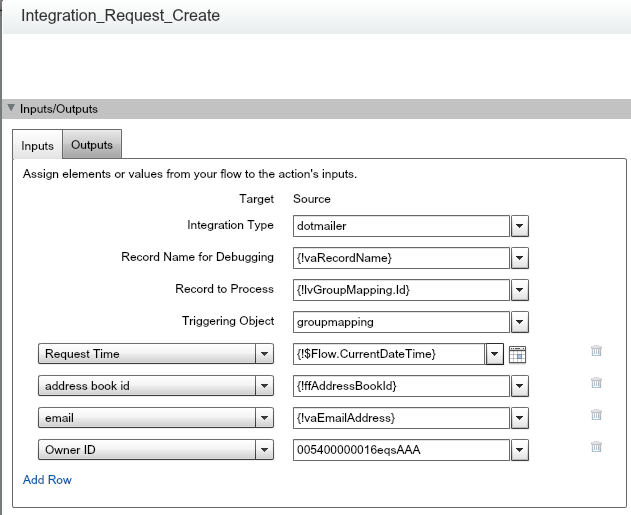Image resolution: width=631 pixels, height=515 pixels.
Task: Click trash icon for email row
Action: tap(596, 415)
